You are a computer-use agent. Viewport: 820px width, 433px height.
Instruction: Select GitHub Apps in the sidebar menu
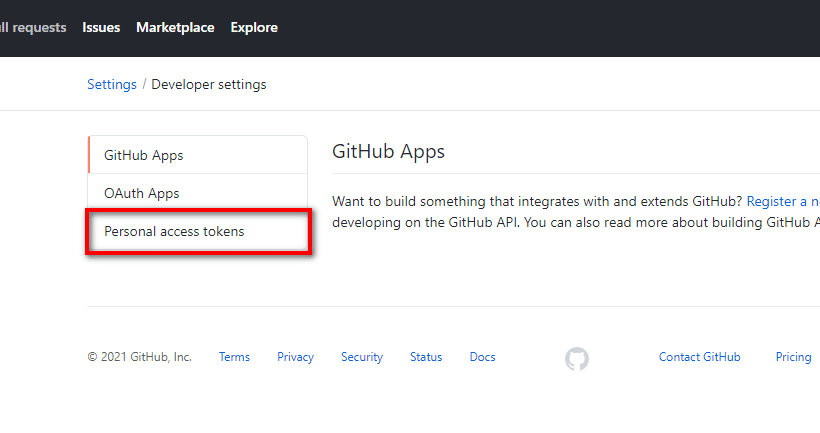144,155
